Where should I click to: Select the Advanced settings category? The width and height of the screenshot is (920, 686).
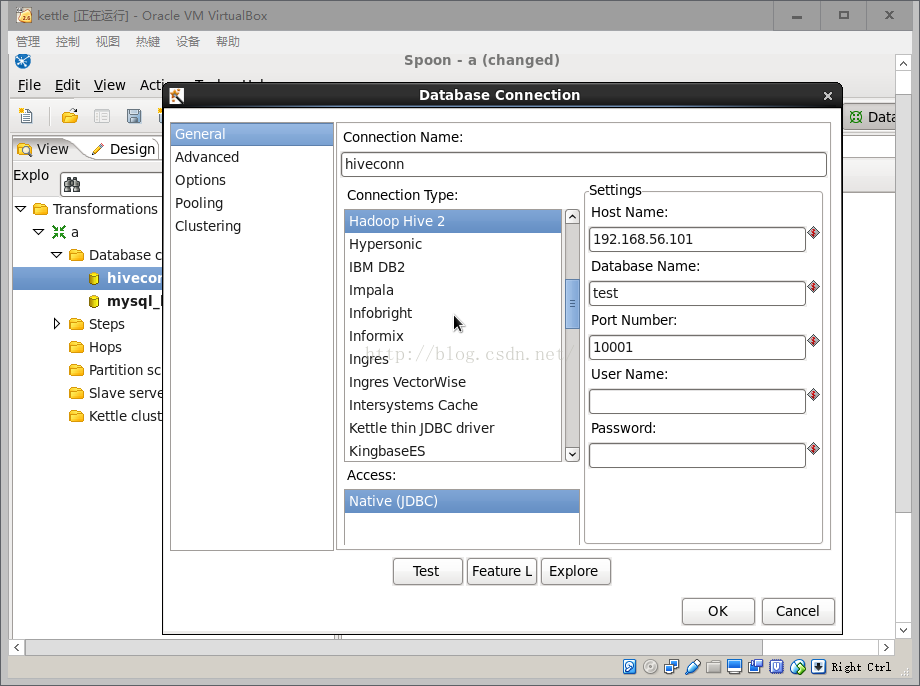tap(252, 157)
